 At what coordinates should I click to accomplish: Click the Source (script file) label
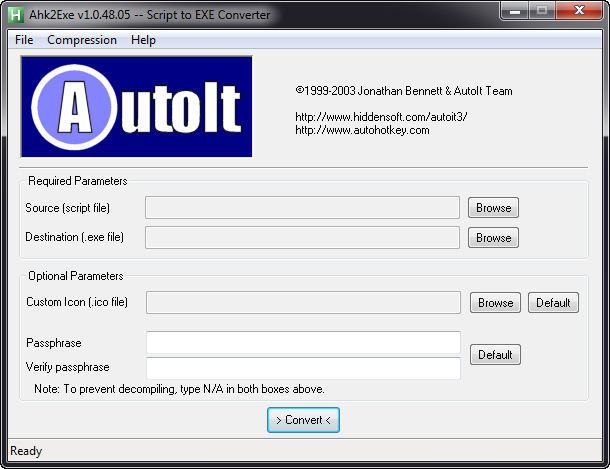pos(68,208)
